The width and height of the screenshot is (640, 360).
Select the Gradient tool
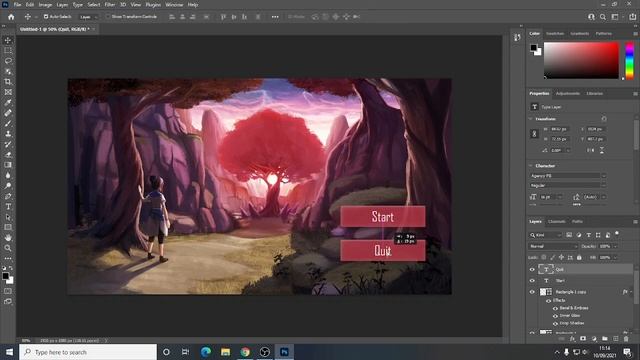tap(8, 165)
